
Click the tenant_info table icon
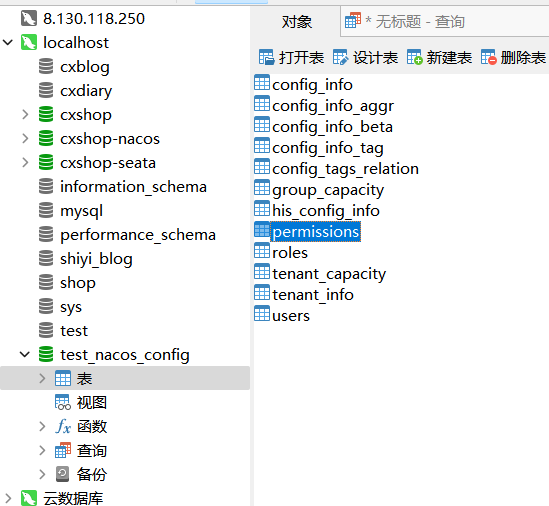click(x=262, y=293)
